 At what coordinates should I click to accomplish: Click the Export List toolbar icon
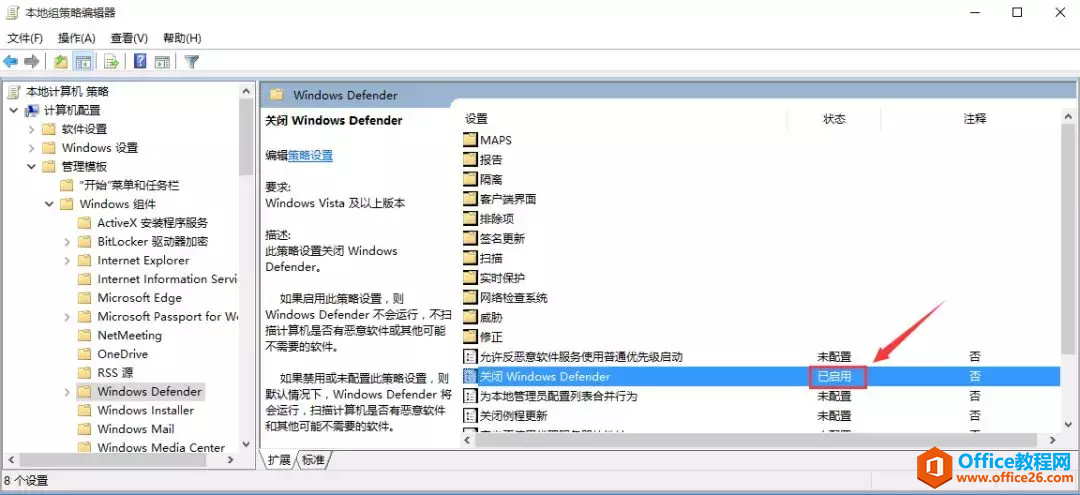pos(112,62)
